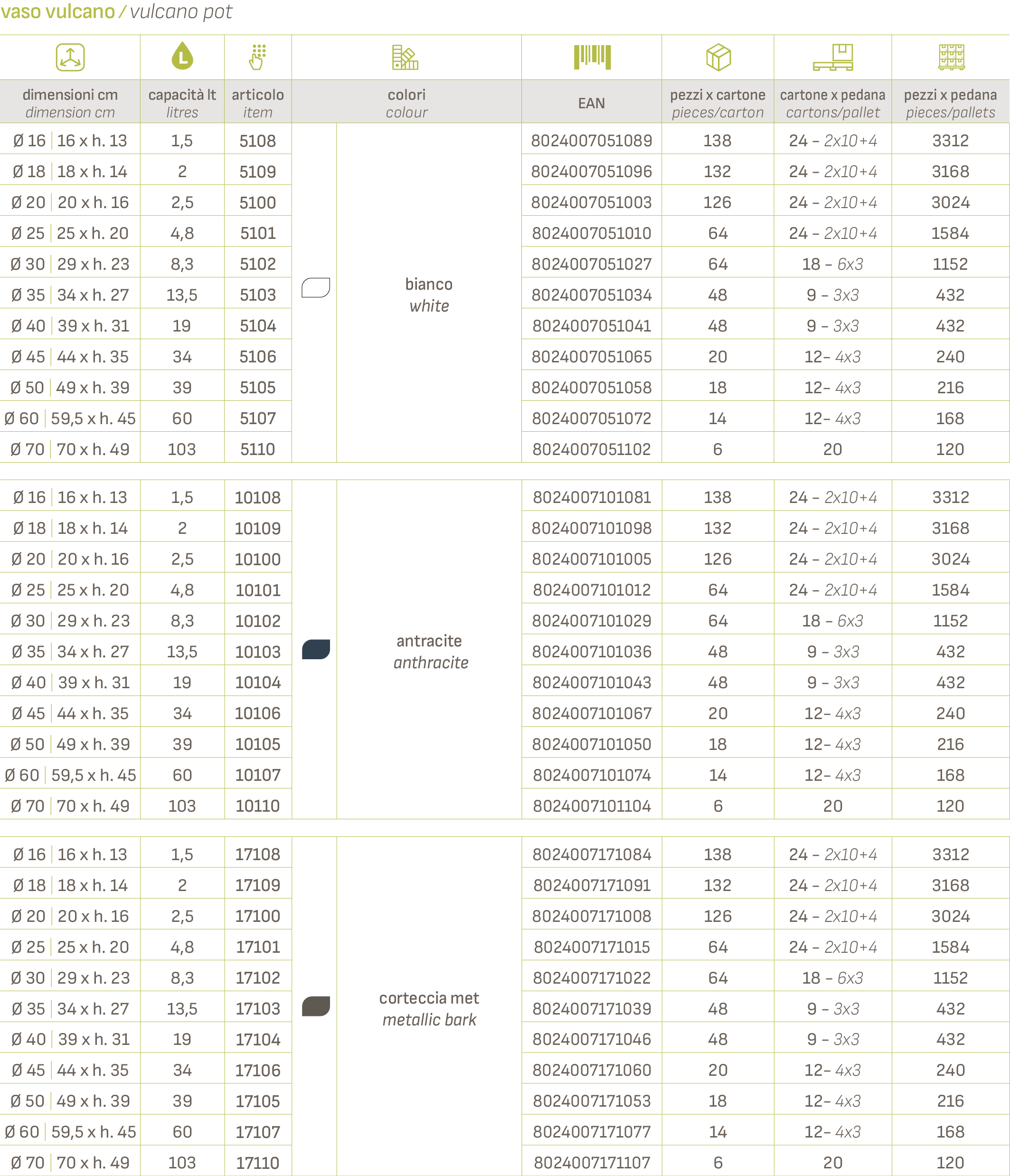Click the EAN barcode icon

592,57
